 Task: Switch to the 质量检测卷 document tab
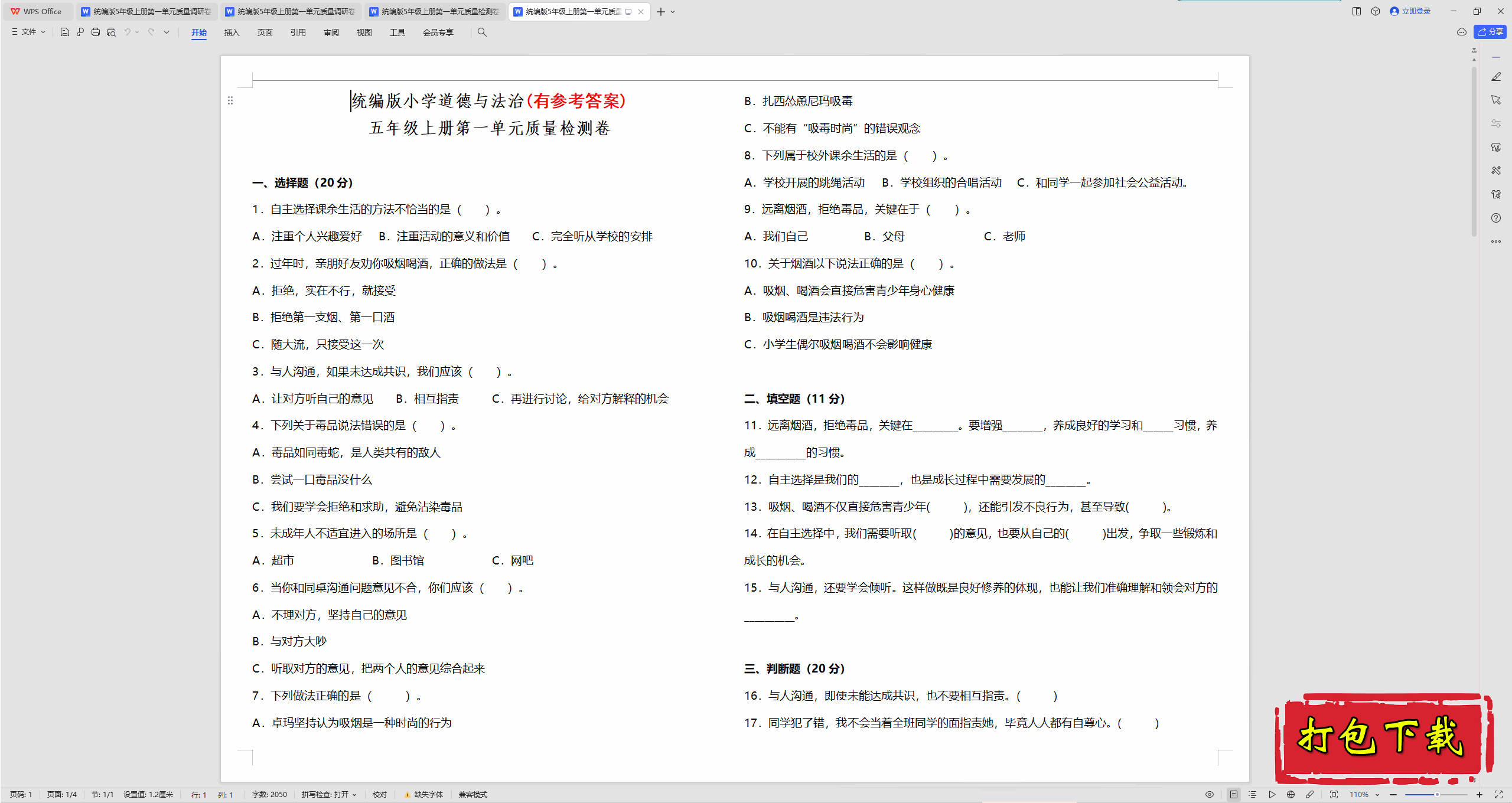(435, 11)
